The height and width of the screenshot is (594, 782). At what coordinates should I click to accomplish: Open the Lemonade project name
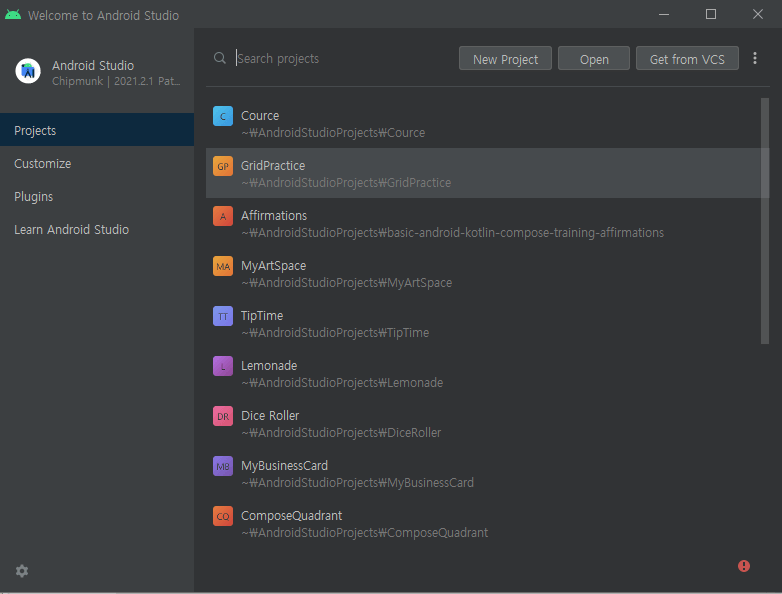tap(269, 366)
